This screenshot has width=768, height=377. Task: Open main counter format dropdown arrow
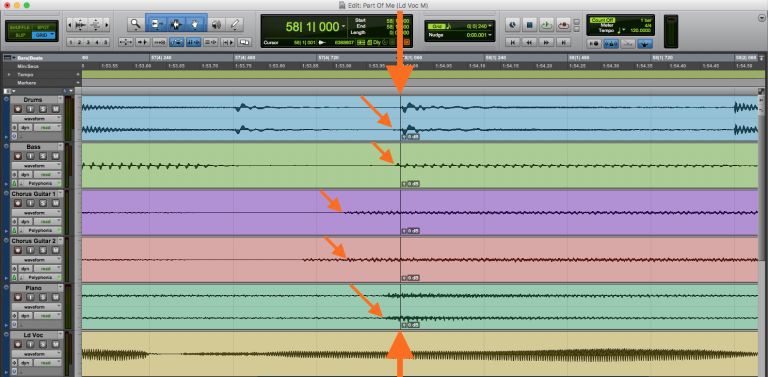[x=343, y=26]
